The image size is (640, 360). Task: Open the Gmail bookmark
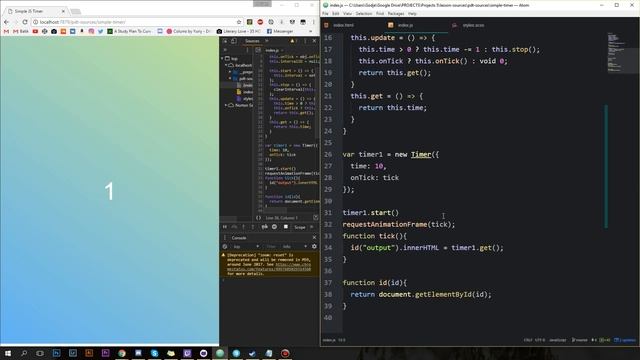(x=6, y=31)
